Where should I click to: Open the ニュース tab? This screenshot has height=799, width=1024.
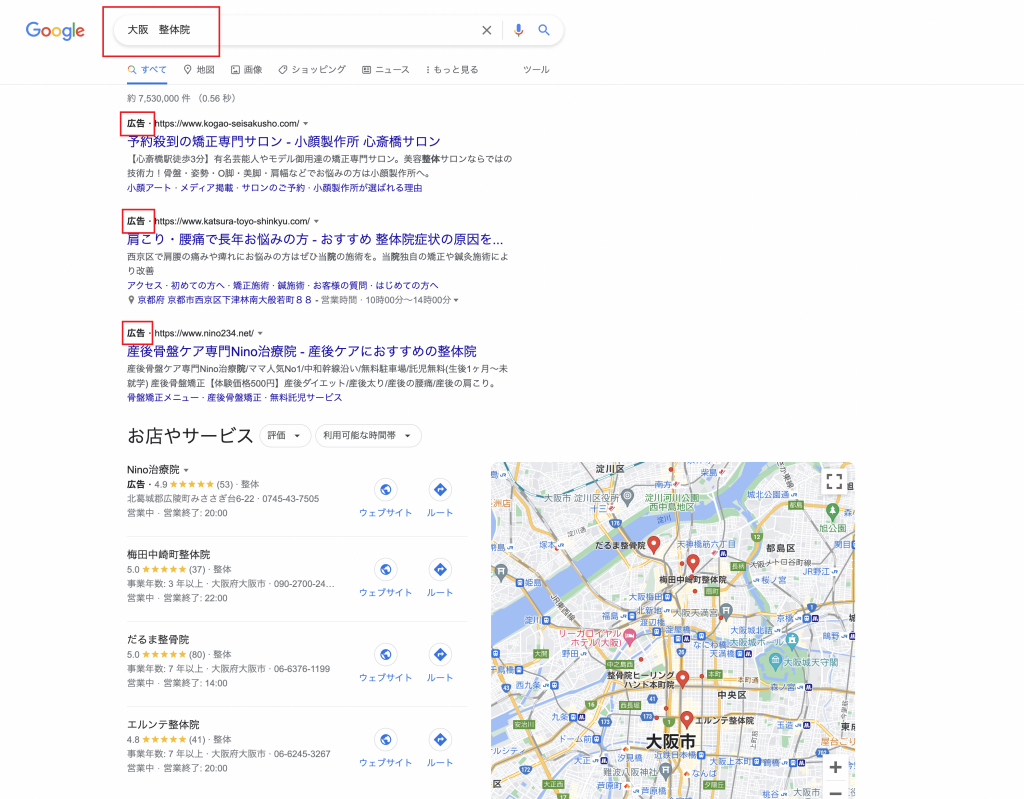385,69
